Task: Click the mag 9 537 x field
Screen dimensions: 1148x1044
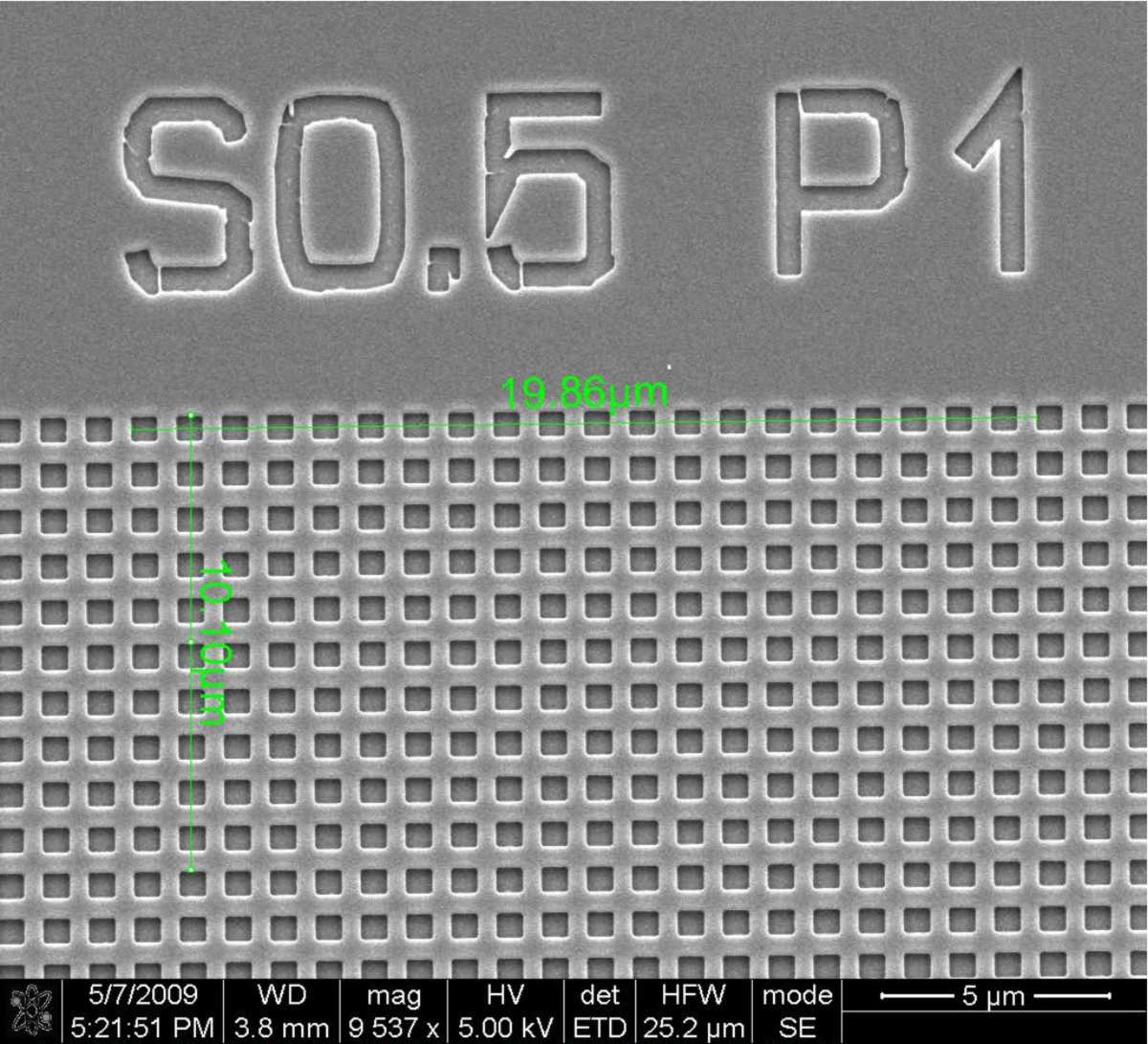Action: click(393, 1011)
